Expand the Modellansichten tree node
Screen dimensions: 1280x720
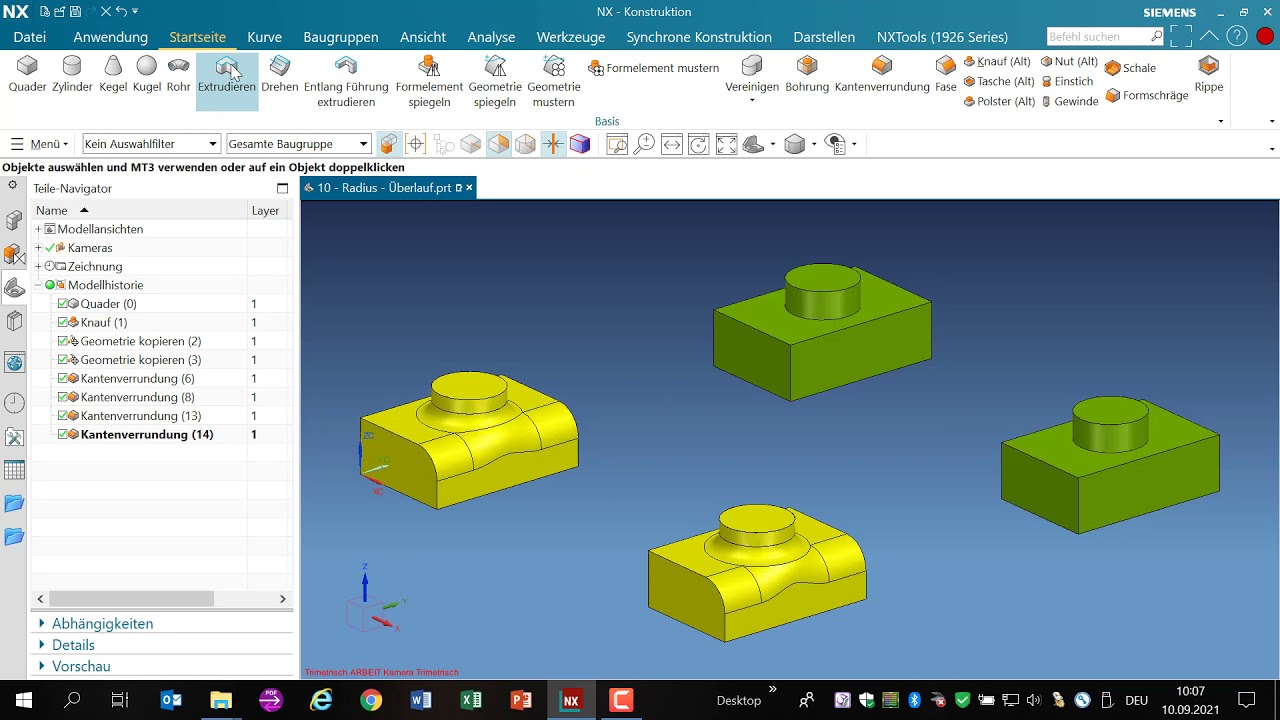pos(38,229)
